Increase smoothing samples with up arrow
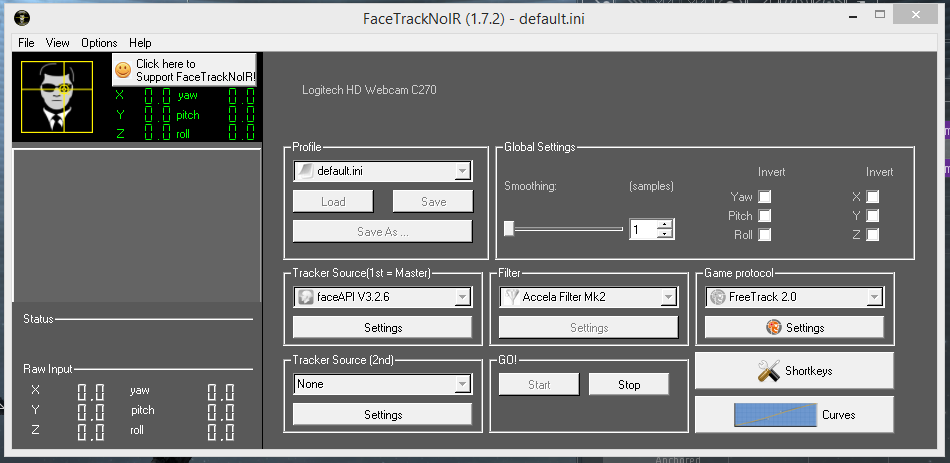 665,224
